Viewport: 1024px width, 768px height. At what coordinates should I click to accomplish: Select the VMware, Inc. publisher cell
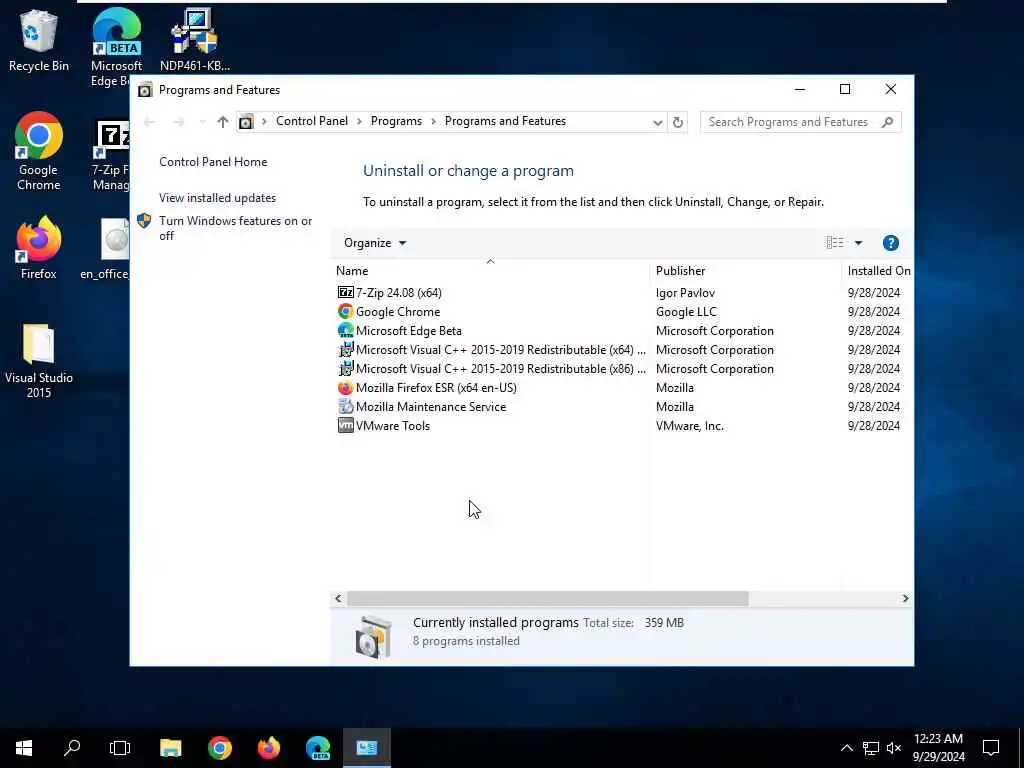(x=690, y=425)
